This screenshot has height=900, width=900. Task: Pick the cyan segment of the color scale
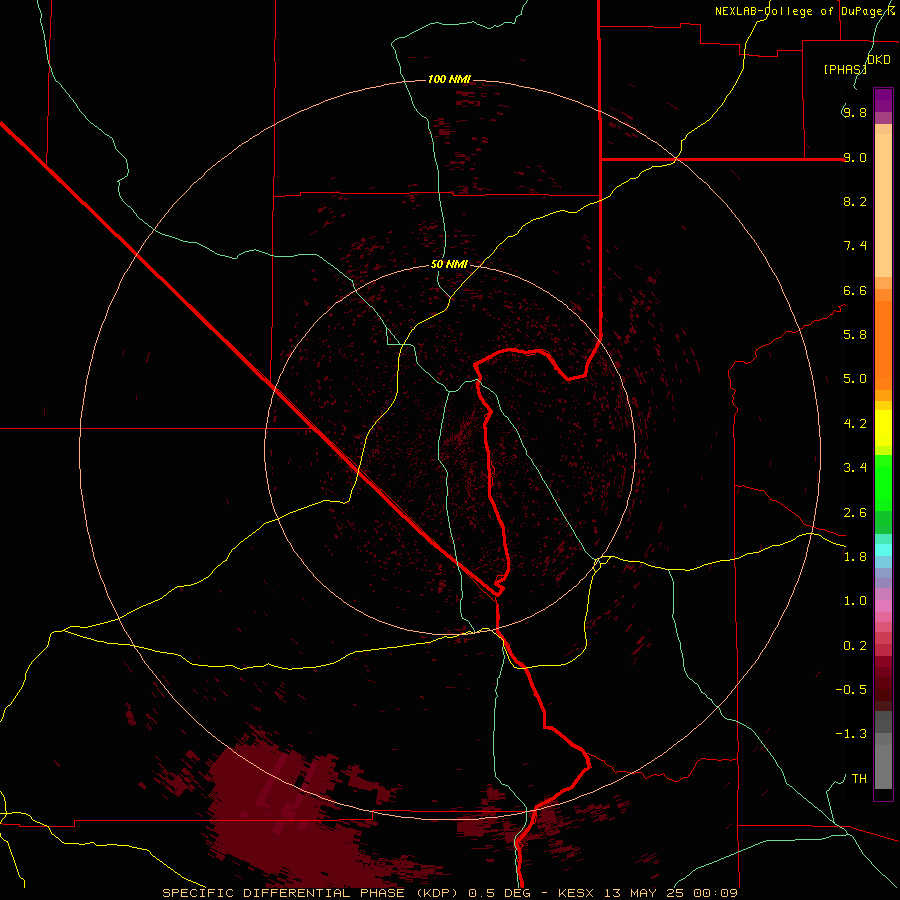point(883,550)
